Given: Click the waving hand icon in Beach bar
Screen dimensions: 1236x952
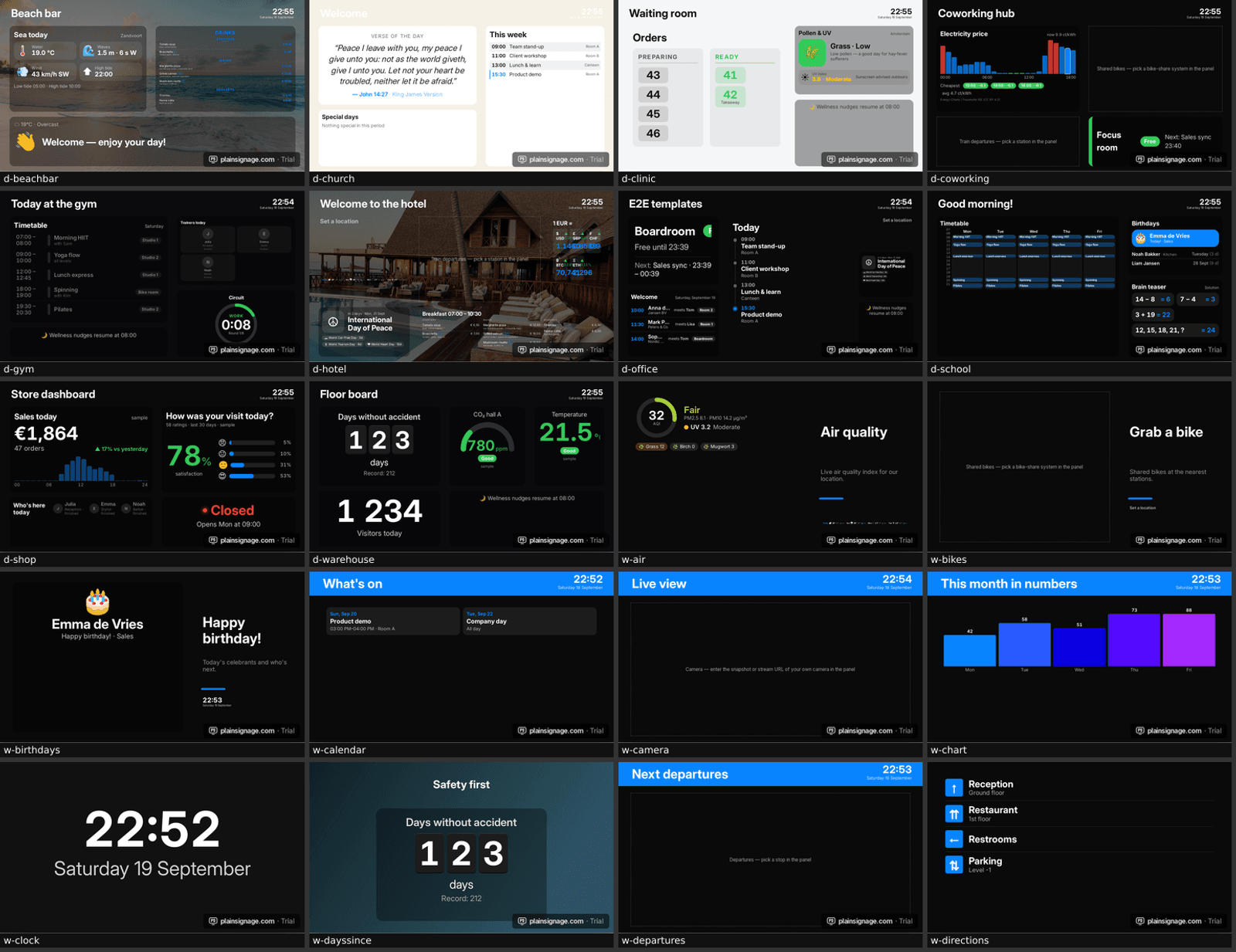Looking at the screenshot, I should [x=26, y=141].
